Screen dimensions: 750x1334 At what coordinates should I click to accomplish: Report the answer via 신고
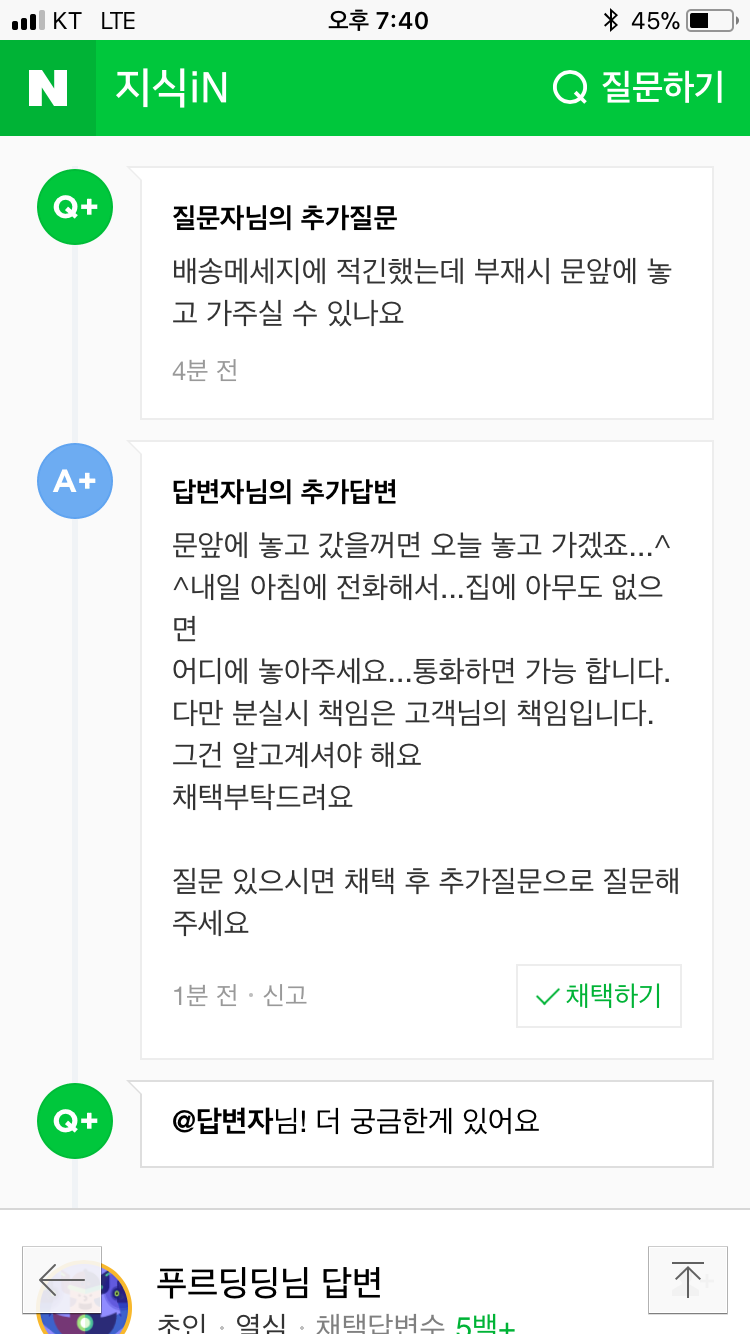coord(285,995)
